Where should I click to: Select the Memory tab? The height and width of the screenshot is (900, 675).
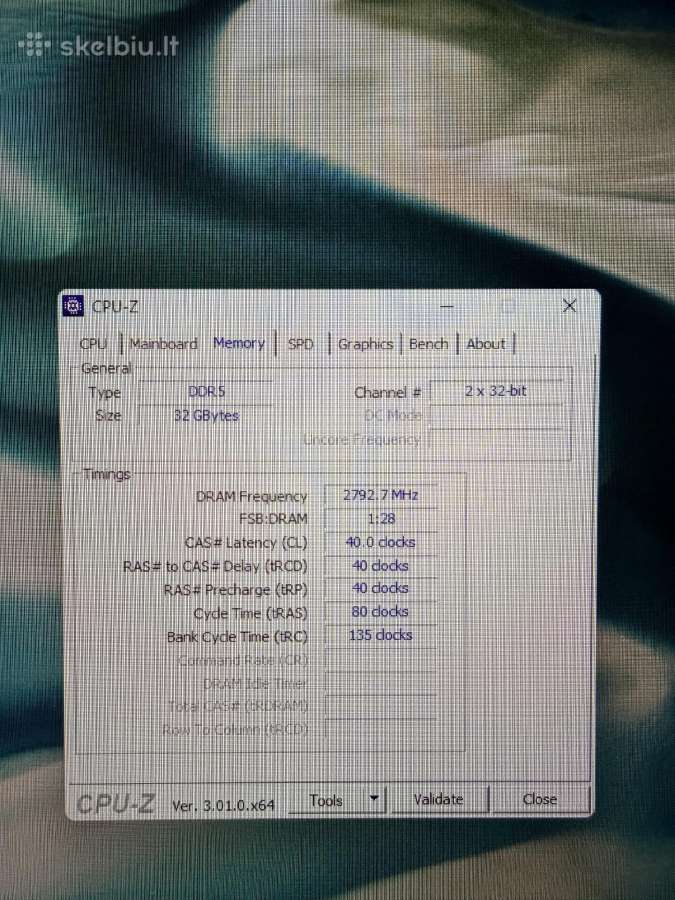pos(239,343)
